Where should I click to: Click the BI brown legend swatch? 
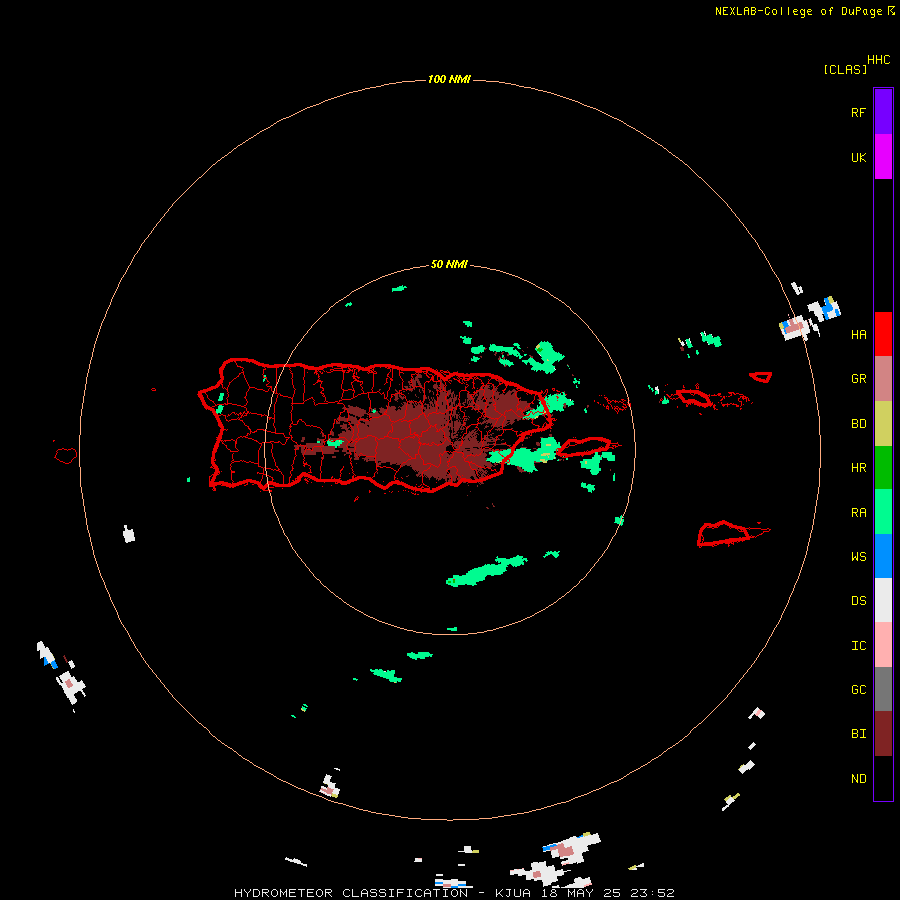point(883,734)
